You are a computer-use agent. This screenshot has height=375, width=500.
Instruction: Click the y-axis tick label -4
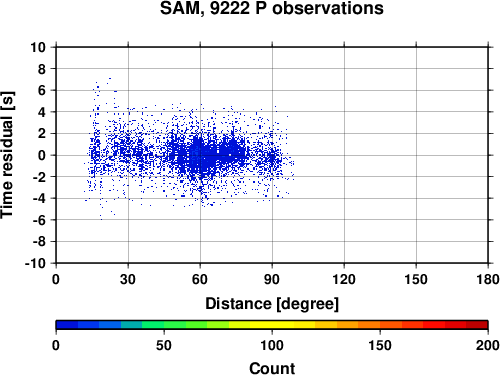(39, 198)
